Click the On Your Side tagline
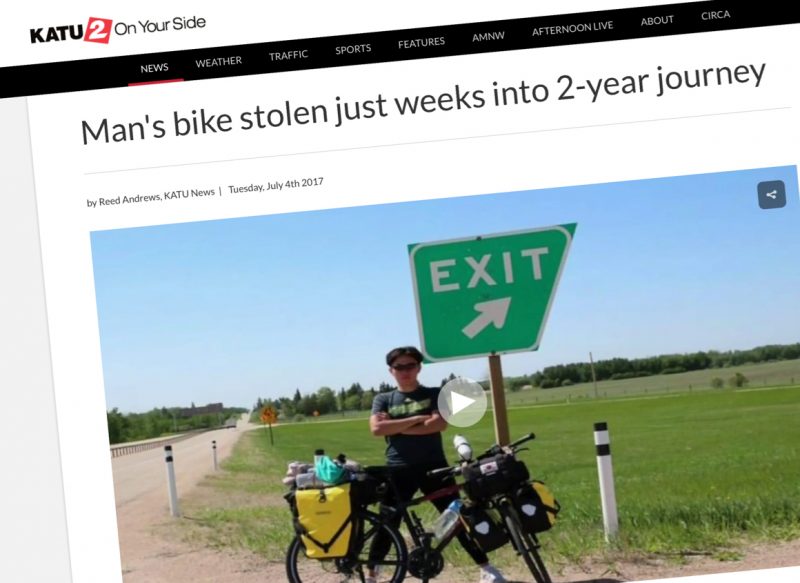The image size is (800, 583). point(160,26)
